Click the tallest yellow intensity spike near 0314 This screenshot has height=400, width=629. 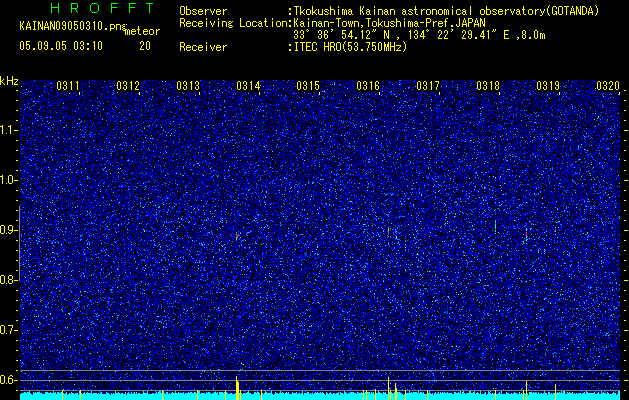(x=237, y=388)
